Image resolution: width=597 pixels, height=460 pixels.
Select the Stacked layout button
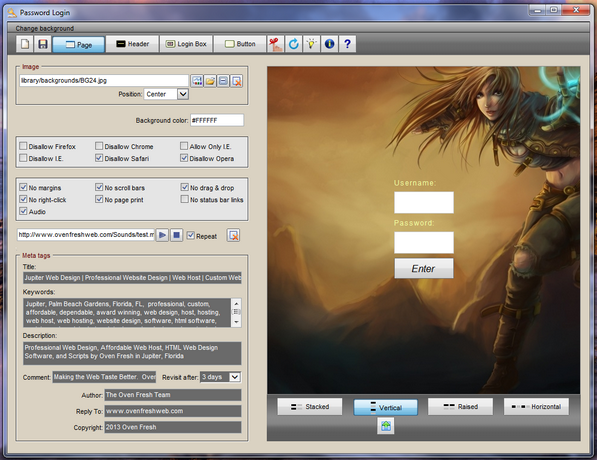pos(310,407)
